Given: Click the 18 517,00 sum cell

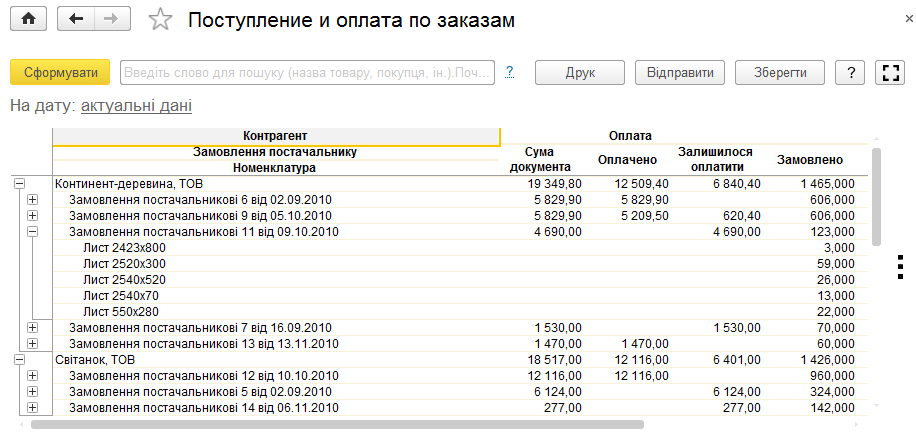Looking at the screenshot, I should (553, 359).
